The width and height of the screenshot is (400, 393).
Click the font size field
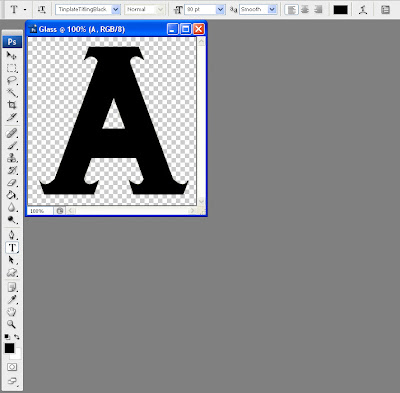pos(201,10)
